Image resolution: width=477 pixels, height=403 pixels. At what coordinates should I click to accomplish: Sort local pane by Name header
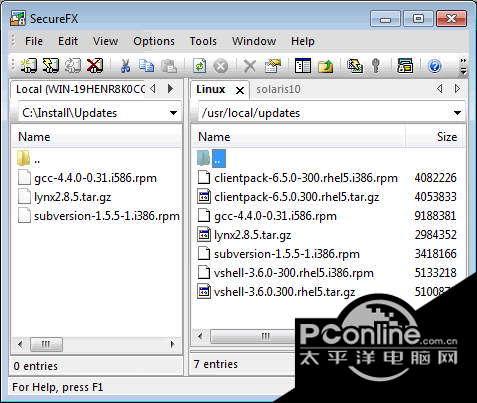tap(97, 137)
